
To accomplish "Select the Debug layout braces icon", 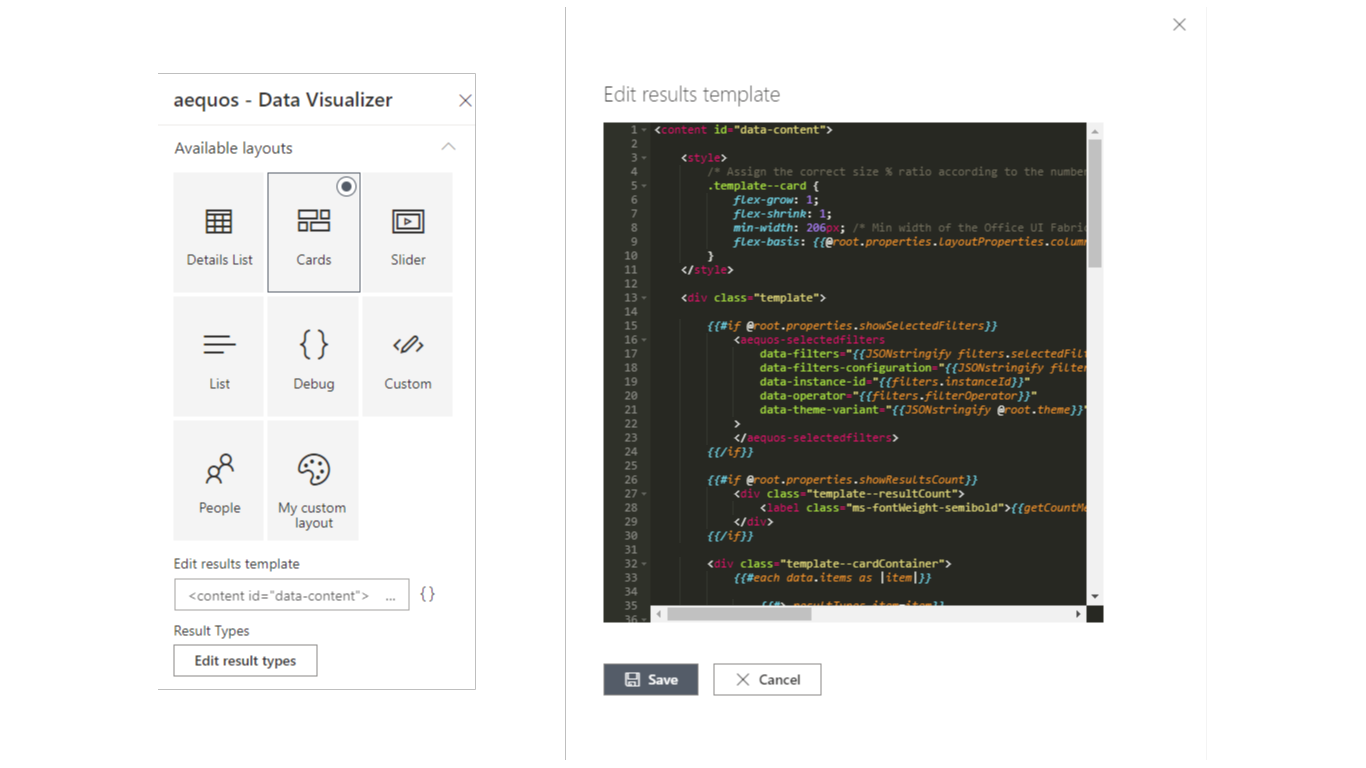I will coord(314,345).
